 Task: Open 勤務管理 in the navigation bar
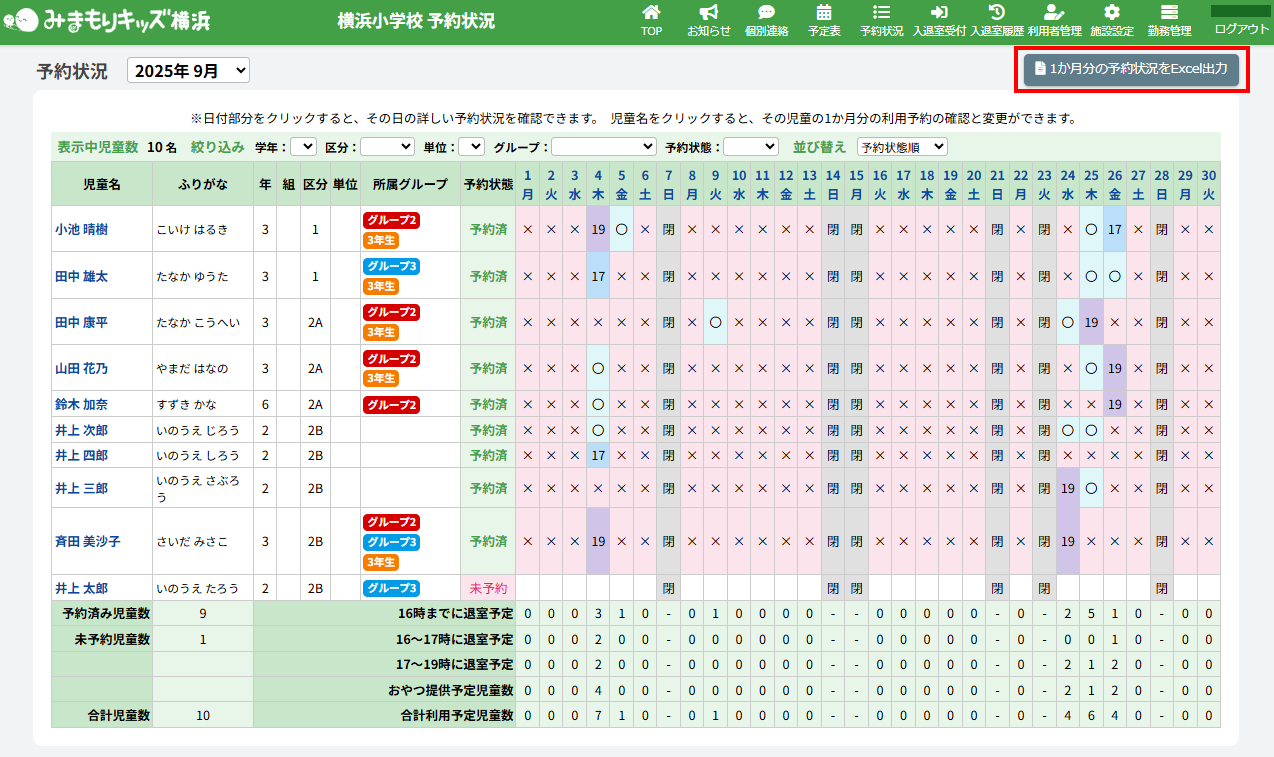pyautogui.click(x=1169, y=20)
